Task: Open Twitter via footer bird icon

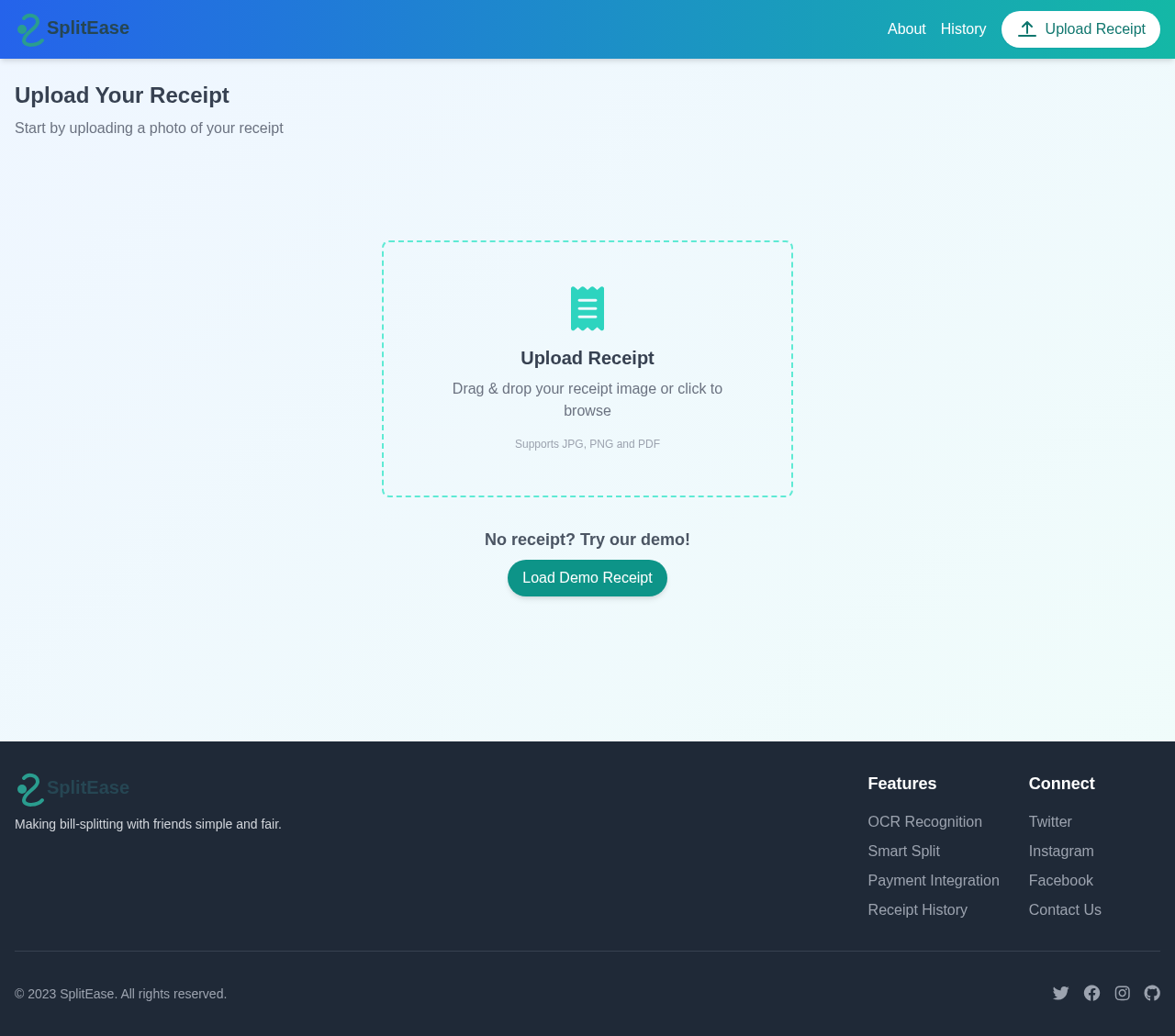Action: click(x=1060, y=993)
